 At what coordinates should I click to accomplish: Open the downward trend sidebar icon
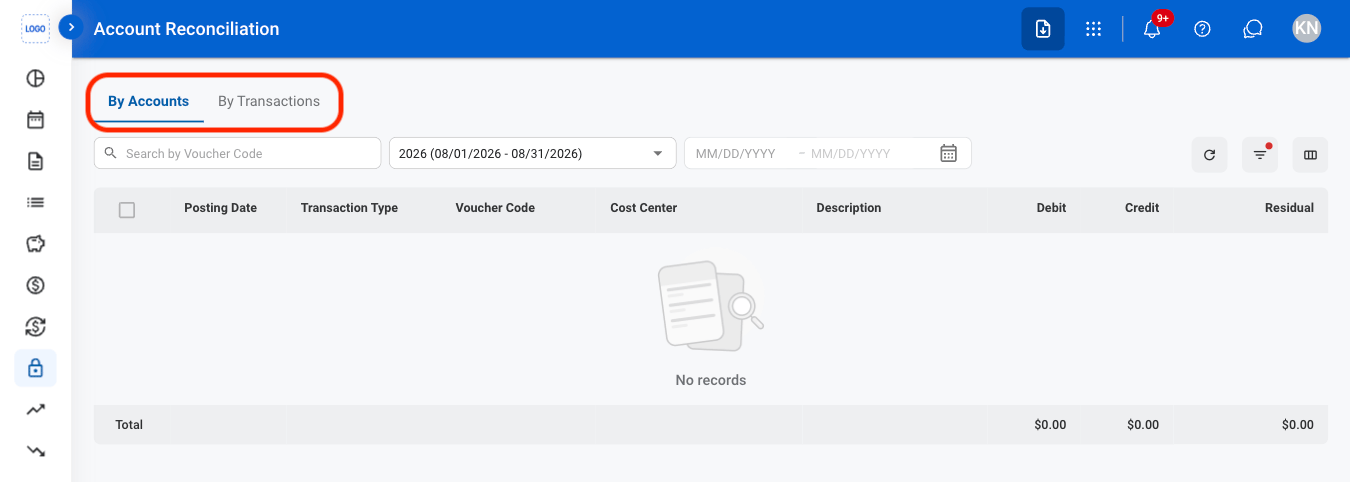coord(35,451)
